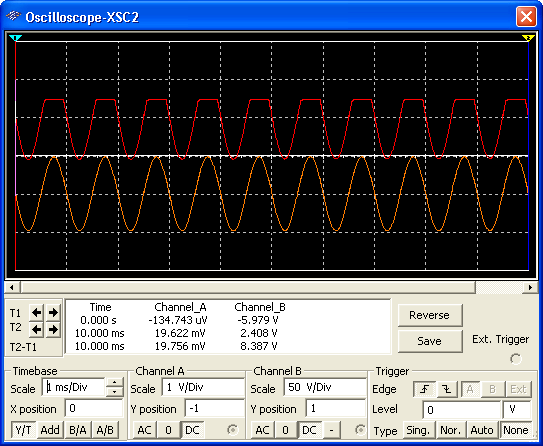The width and height of the screenshot is (543, 446).
Task: Shift cursor T2 right arrow
Action: pyautogui.click(x=53, y=329)
